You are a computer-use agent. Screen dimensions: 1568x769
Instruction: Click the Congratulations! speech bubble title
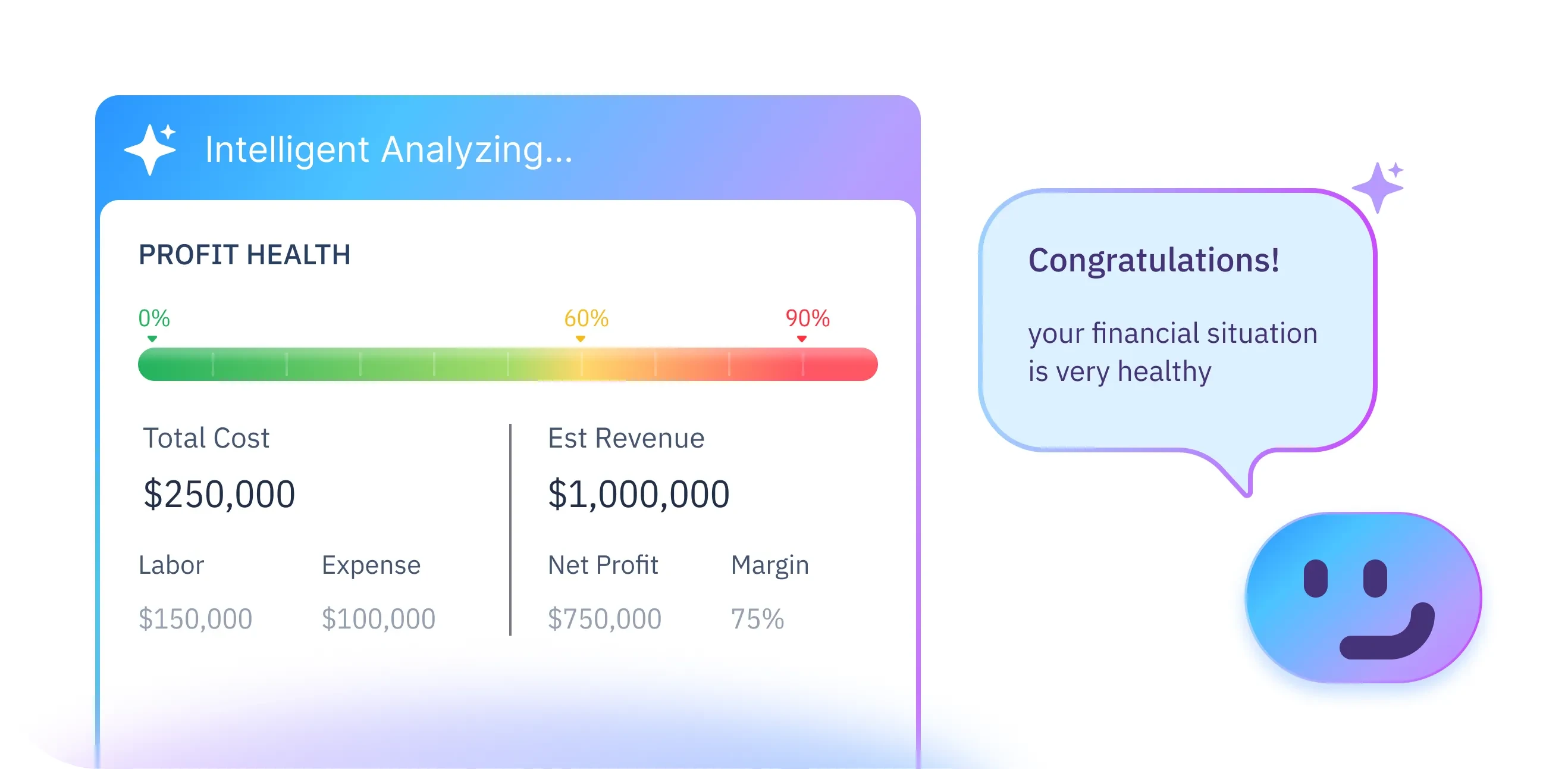[x=1153, y=261]
